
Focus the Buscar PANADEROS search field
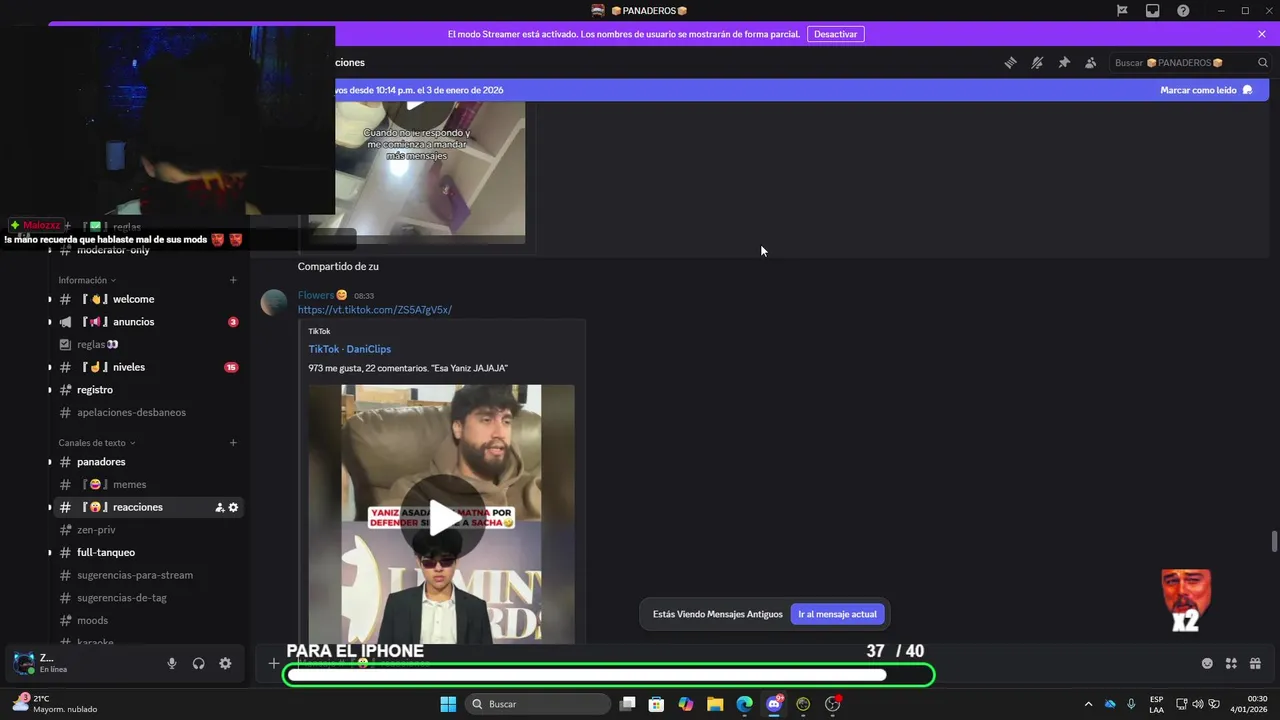[1190, 63]
